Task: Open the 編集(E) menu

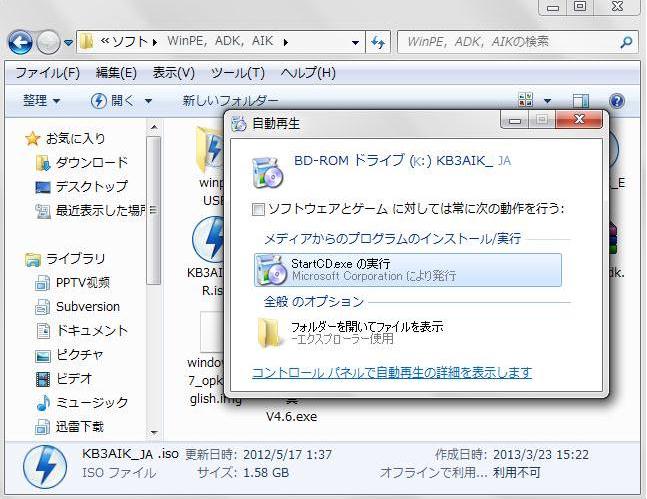Action: 116,73
